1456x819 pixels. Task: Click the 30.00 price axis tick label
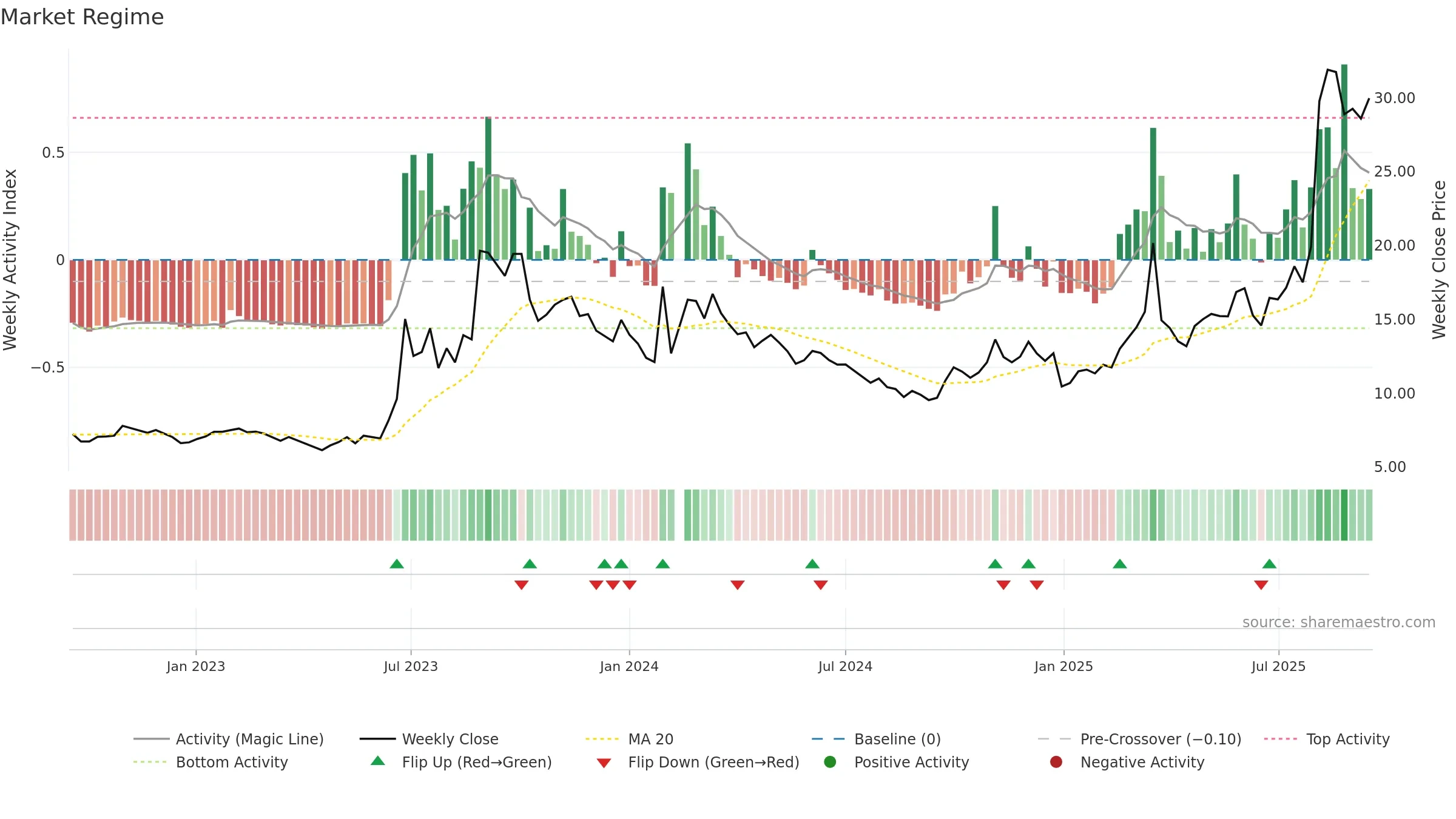pos(1394,98)
